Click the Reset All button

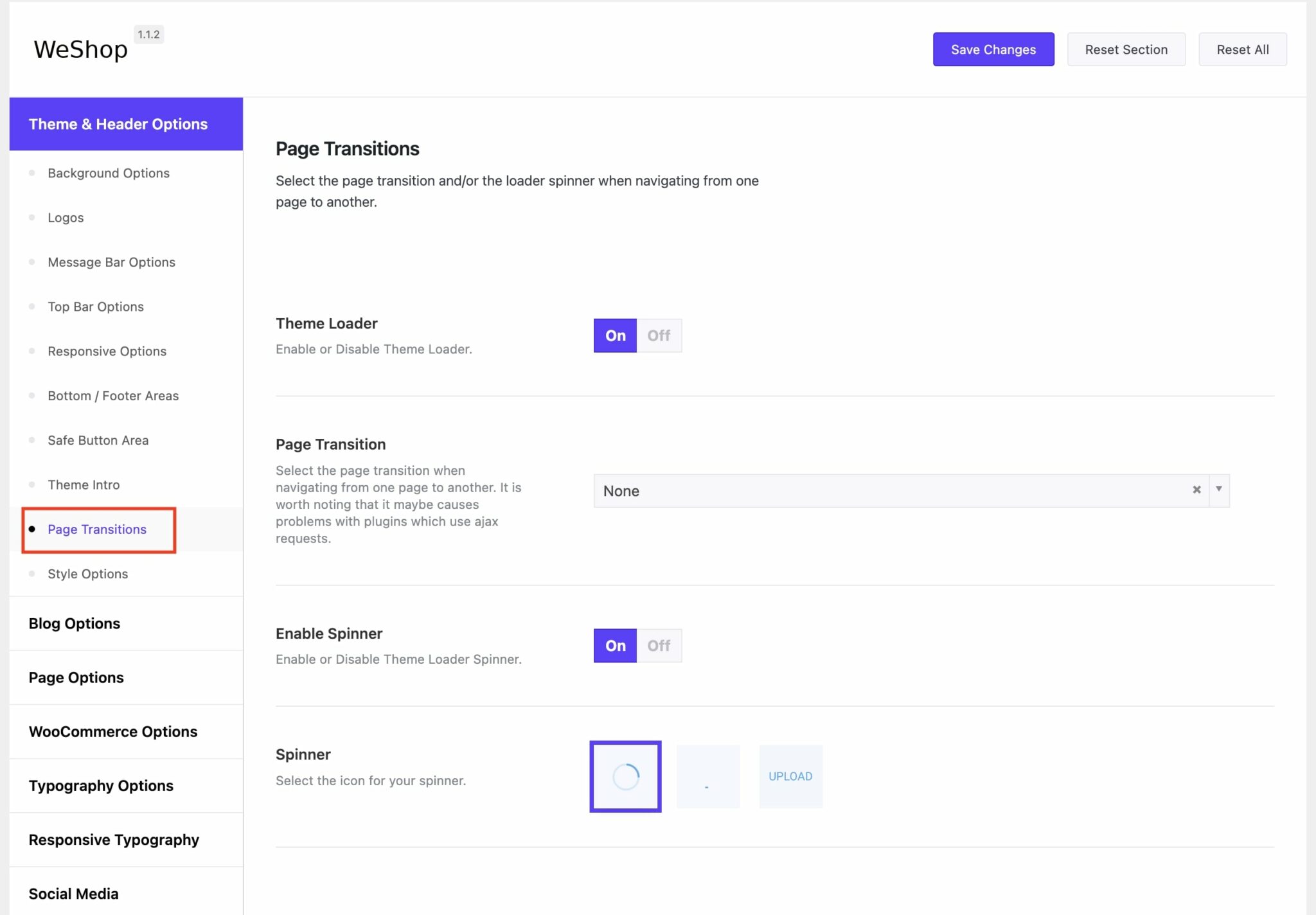(1241, 49)
